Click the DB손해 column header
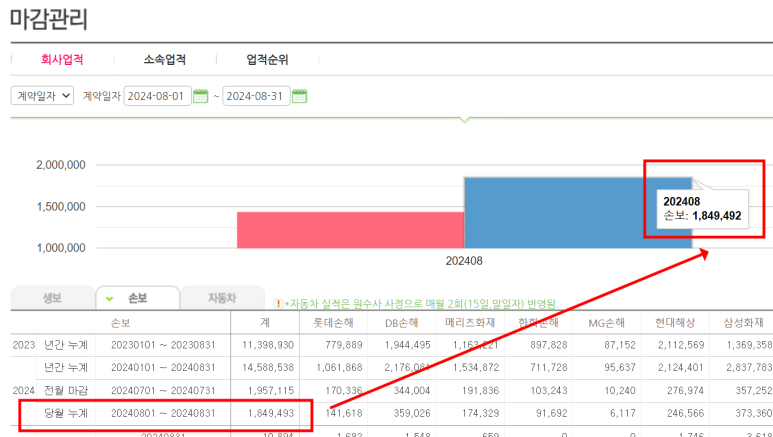Viewport: 773px width, 437px height. (x=402, y=323)
